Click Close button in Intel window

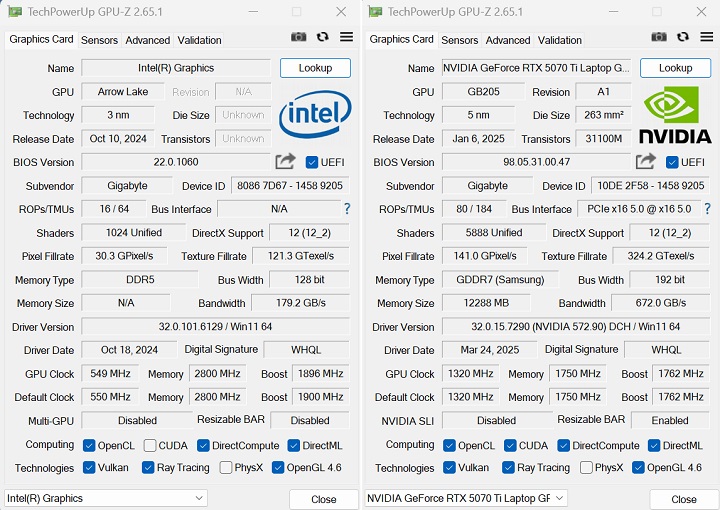(324, 499)
